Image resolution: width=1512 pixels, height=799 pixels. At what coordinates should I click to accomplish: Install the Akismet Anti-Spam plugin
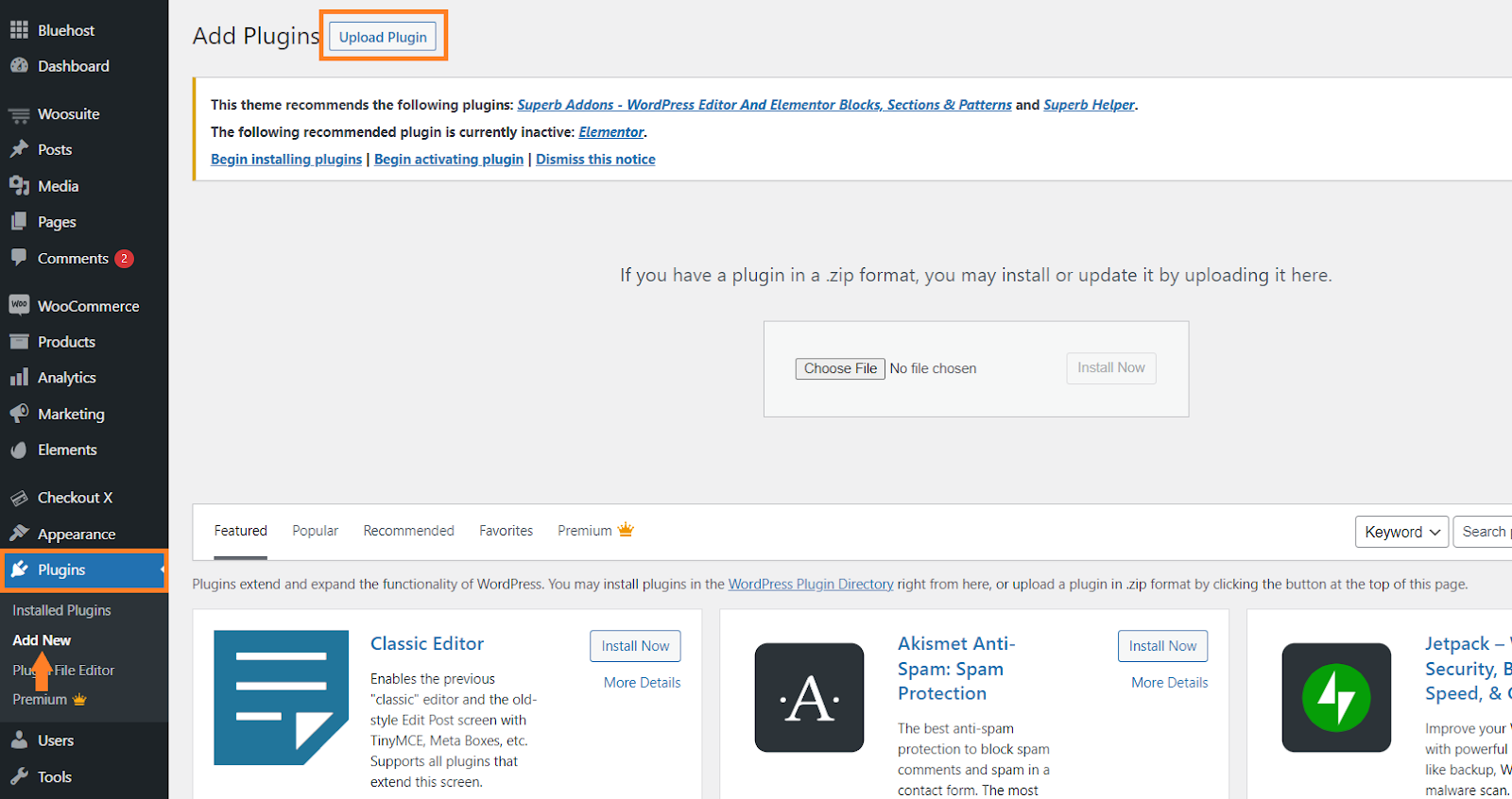coord(1162,646)
